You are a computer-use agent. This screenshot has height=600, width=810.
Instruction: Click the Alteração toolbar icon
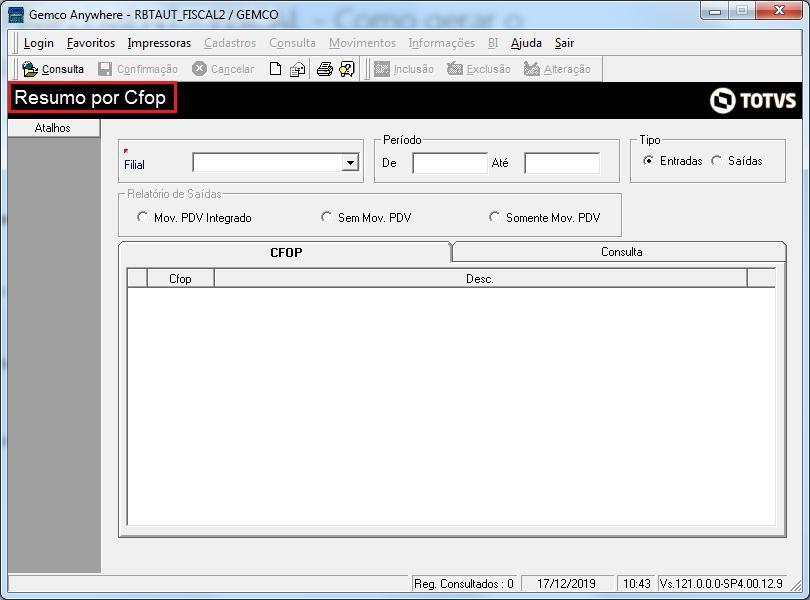coord(532,69)
